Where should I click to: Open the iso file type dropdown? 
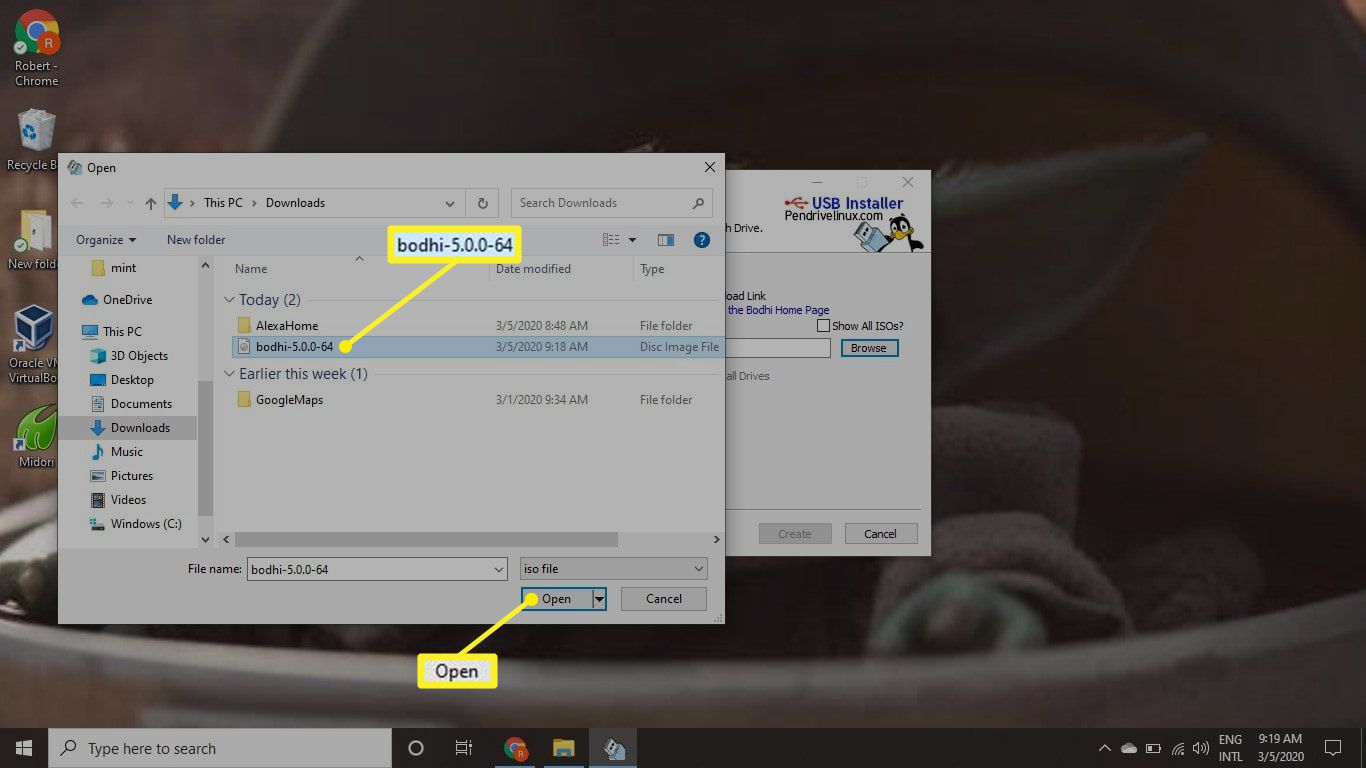tap(613, 569)
